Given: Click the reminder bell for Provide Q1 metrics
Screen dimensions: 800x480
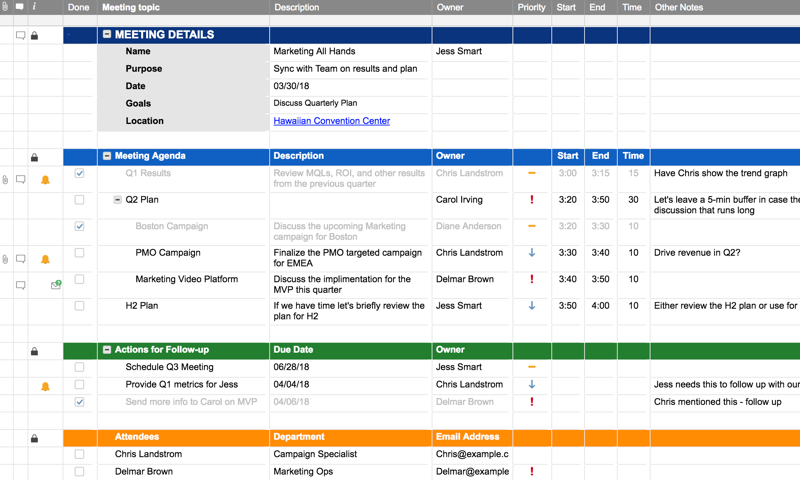Looking at the screenshot, I should click(x=45, y=386).
